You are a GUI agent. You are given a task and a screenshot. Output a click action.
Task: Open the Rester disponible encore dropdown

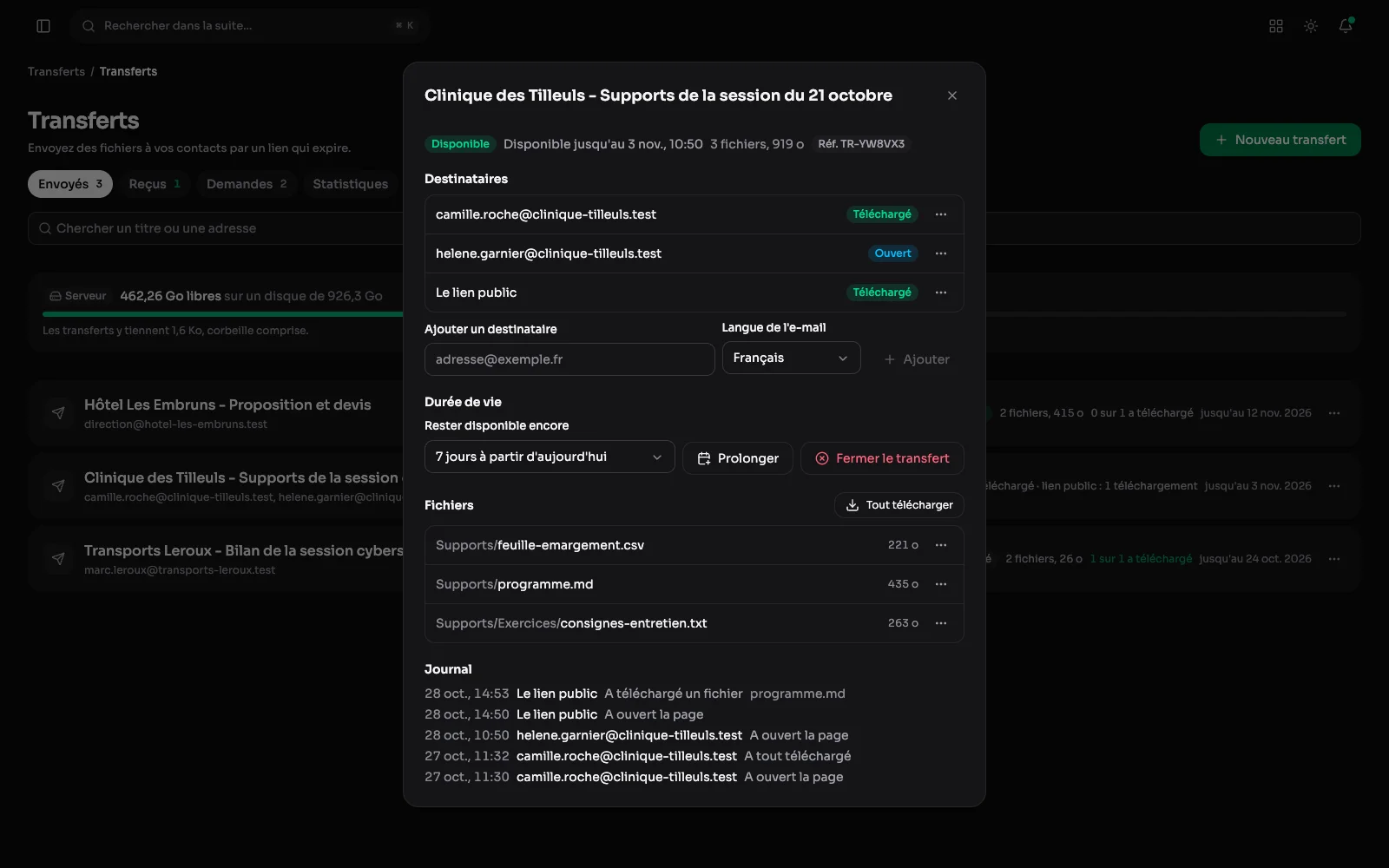pyautogui.click(x=550, y=457)
